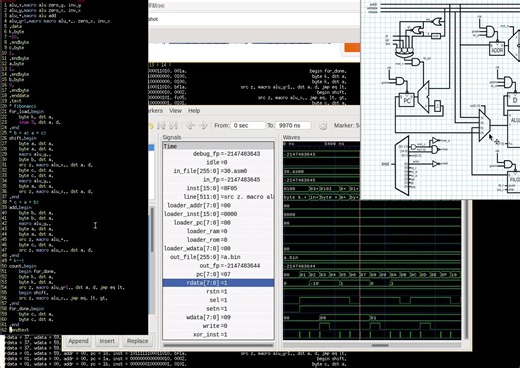520x368 pixels.
Task: Select the out_fp signal row
Action: pos(218,266)
